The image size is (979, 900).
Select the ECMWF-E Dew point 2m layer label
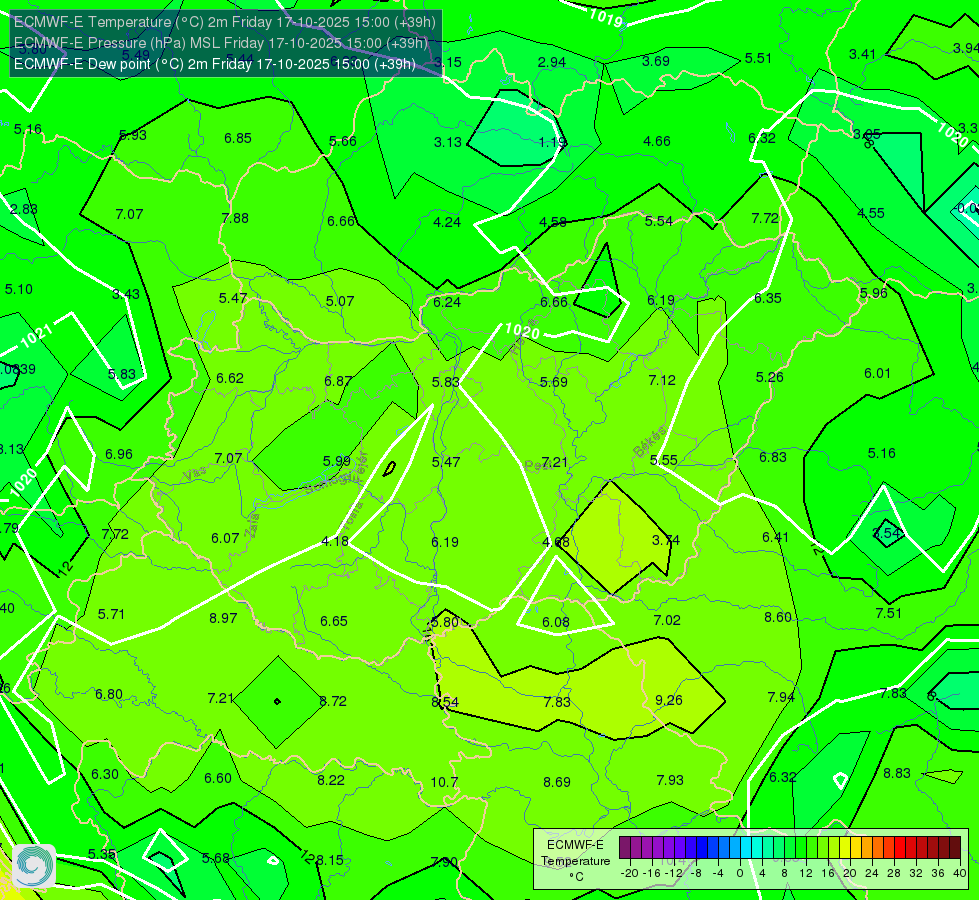[x=215, y=64]
